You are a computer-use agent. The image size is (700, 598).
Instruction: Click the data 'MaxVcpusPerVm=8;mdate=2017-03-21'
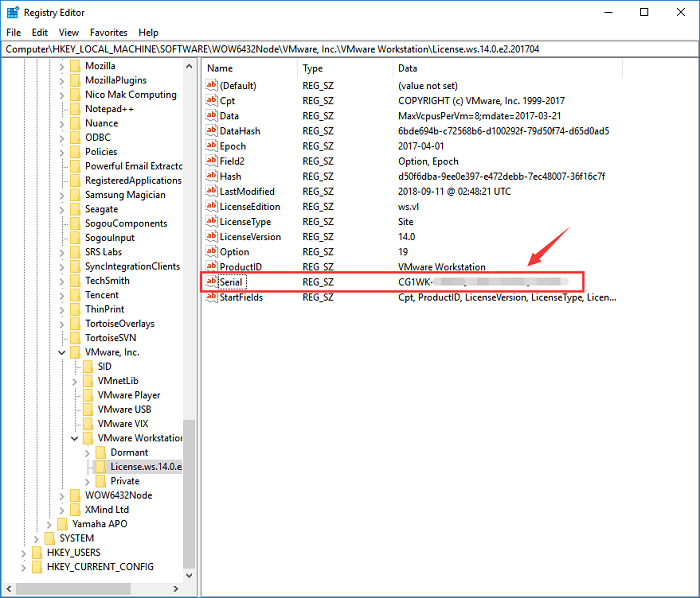(x=479, y=116)
